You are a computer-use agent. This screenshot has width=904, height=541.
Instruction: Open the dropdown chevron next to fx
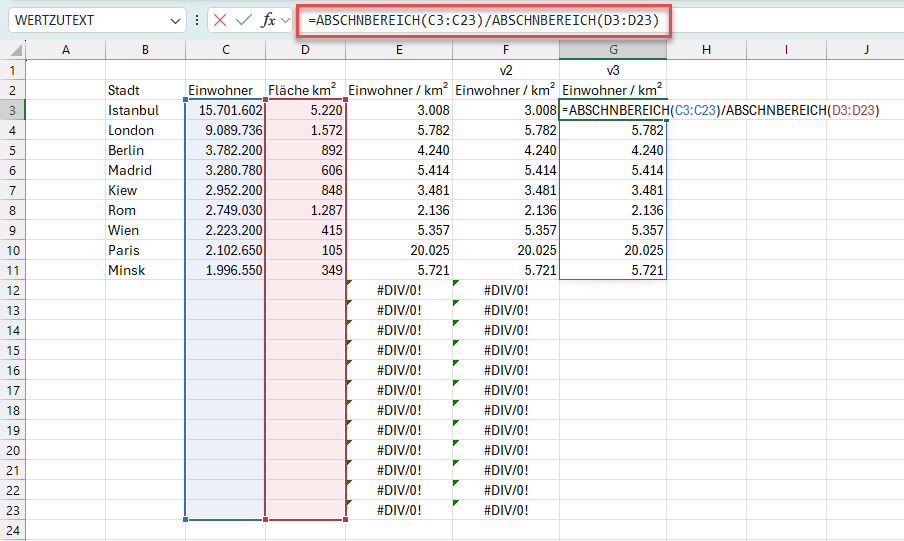click(x=286, y=20)
